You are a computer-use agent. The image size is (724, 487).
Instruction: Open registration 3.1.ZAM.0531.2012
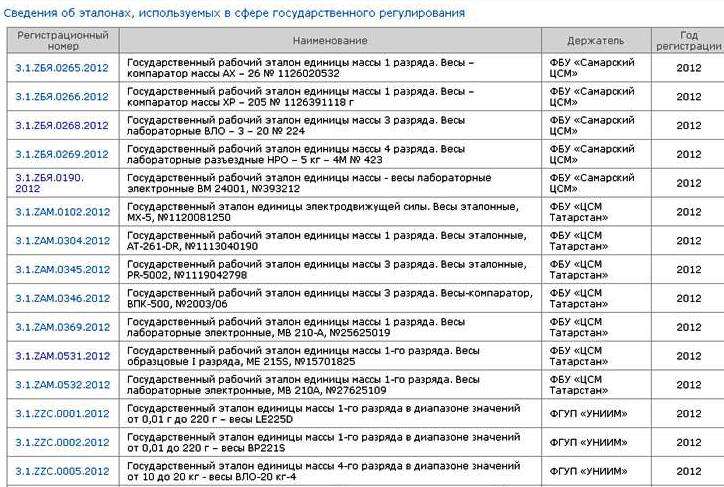[62, 356]
